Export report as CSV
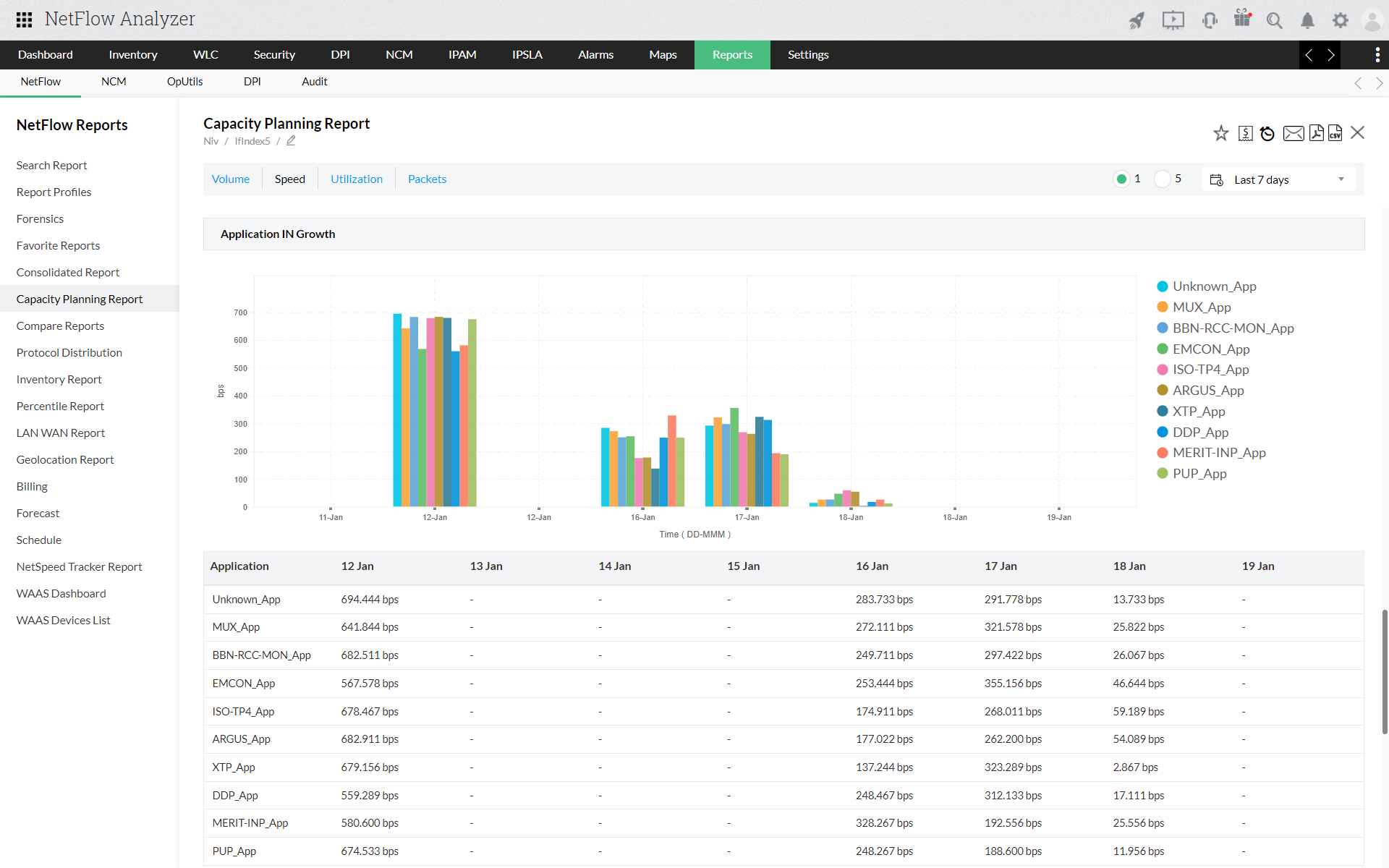This screenshot has height=868, width=1389. (1335, 133)
